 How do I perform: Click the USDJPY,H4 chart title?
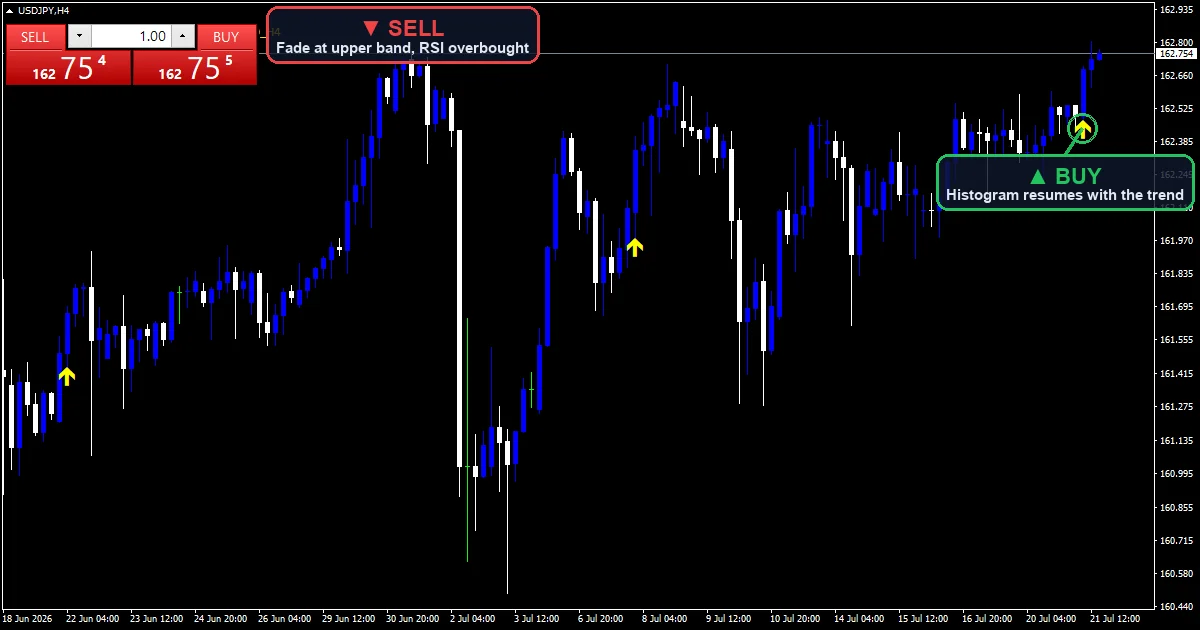(x=43, y=10)
